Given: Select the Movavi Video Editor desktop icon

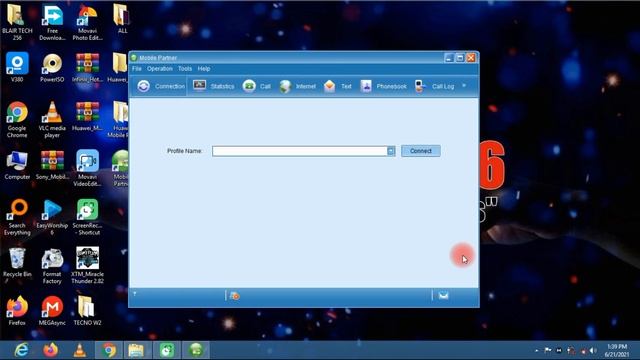Looking at the screenshot, I should click(87, 168).
